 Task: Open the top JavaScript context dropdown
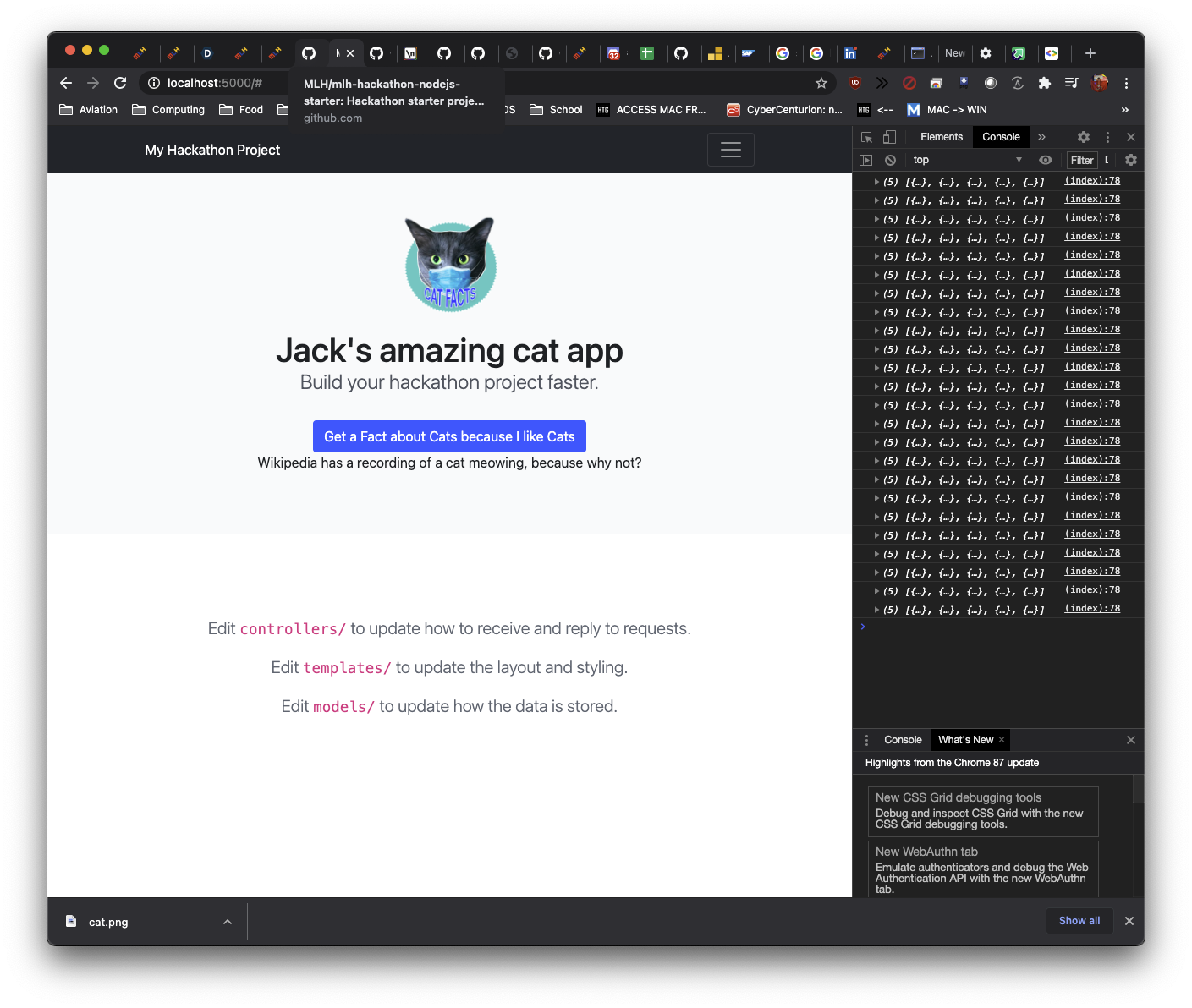[968, 160]
